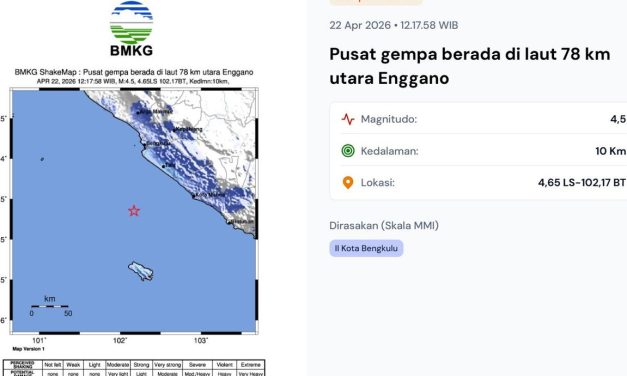627x376 pixels.
Task: Select the II Kota Bengkulu MMI badge
Action: 366,248
